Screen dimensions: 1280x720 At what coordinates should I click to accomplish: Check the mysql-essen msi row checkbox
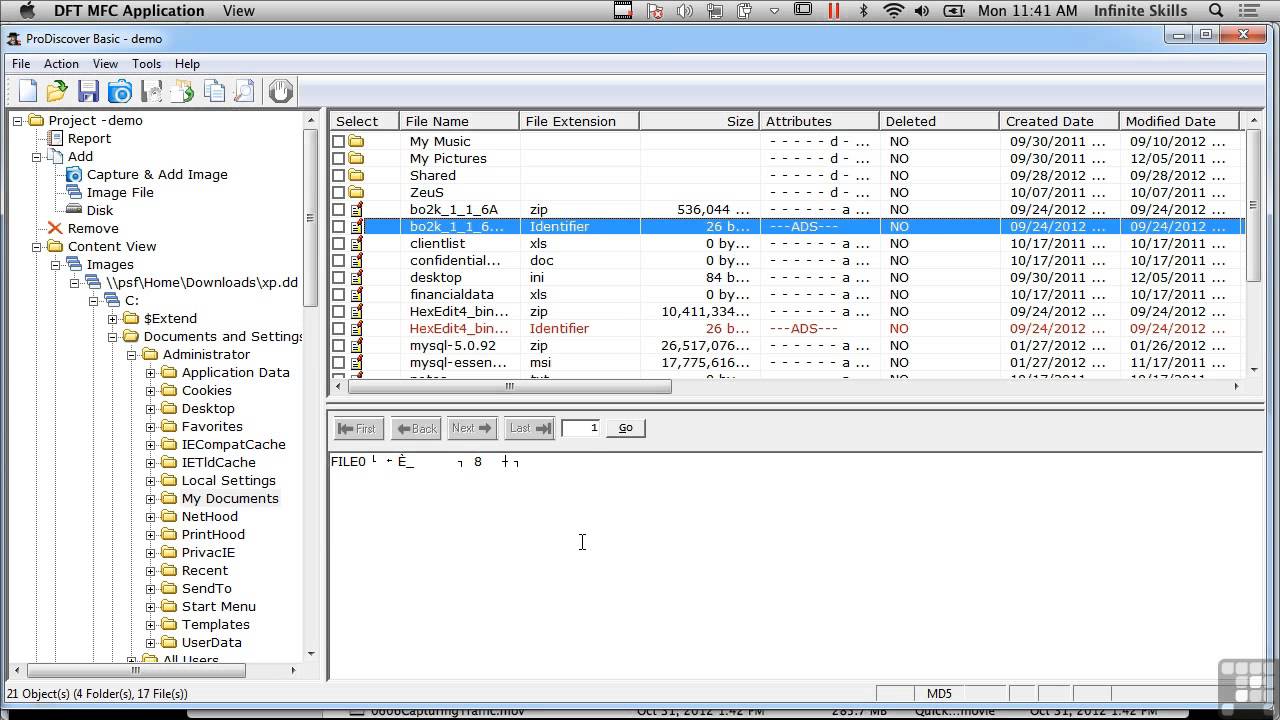click(x=339, y=362)
